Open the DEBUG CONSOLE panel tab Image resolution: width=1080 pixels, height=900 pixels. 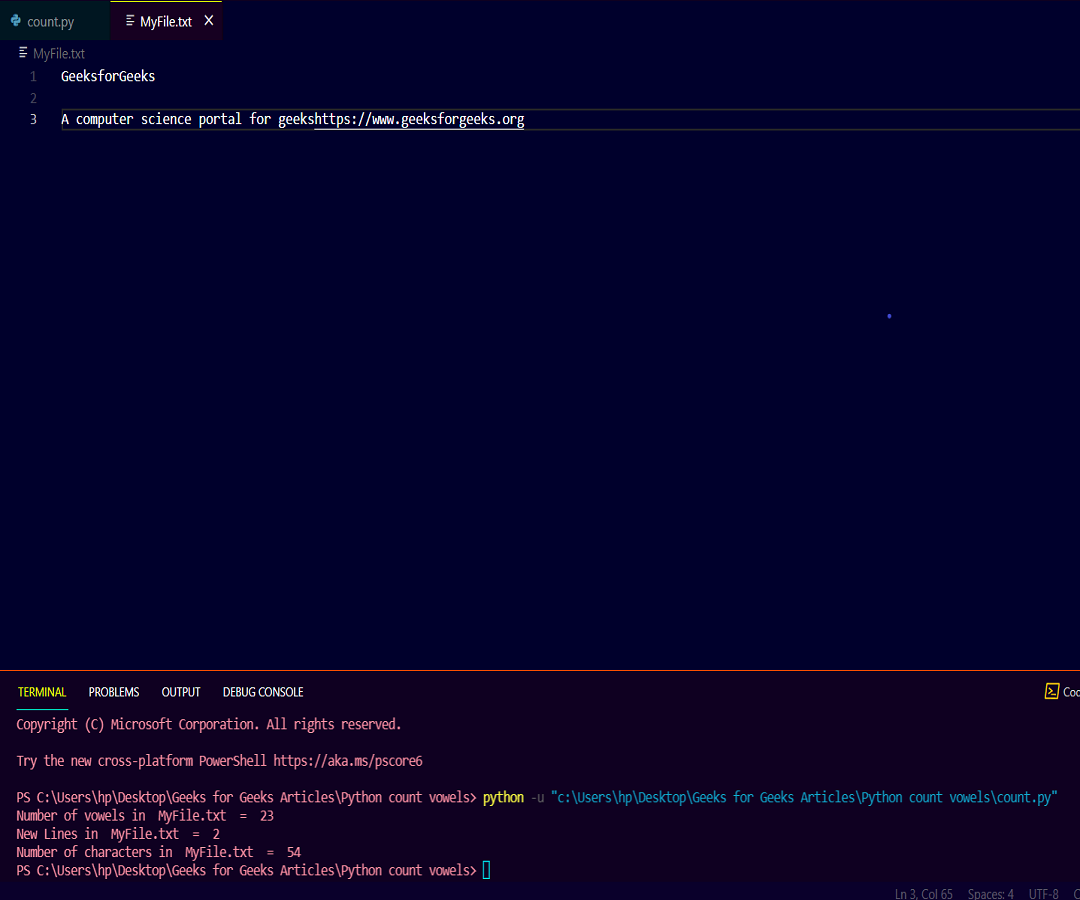263,692
